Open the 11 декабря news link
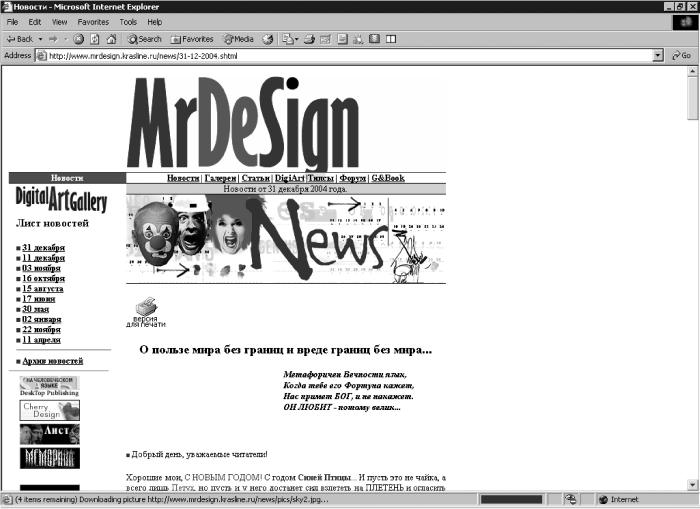 [43, 258]
